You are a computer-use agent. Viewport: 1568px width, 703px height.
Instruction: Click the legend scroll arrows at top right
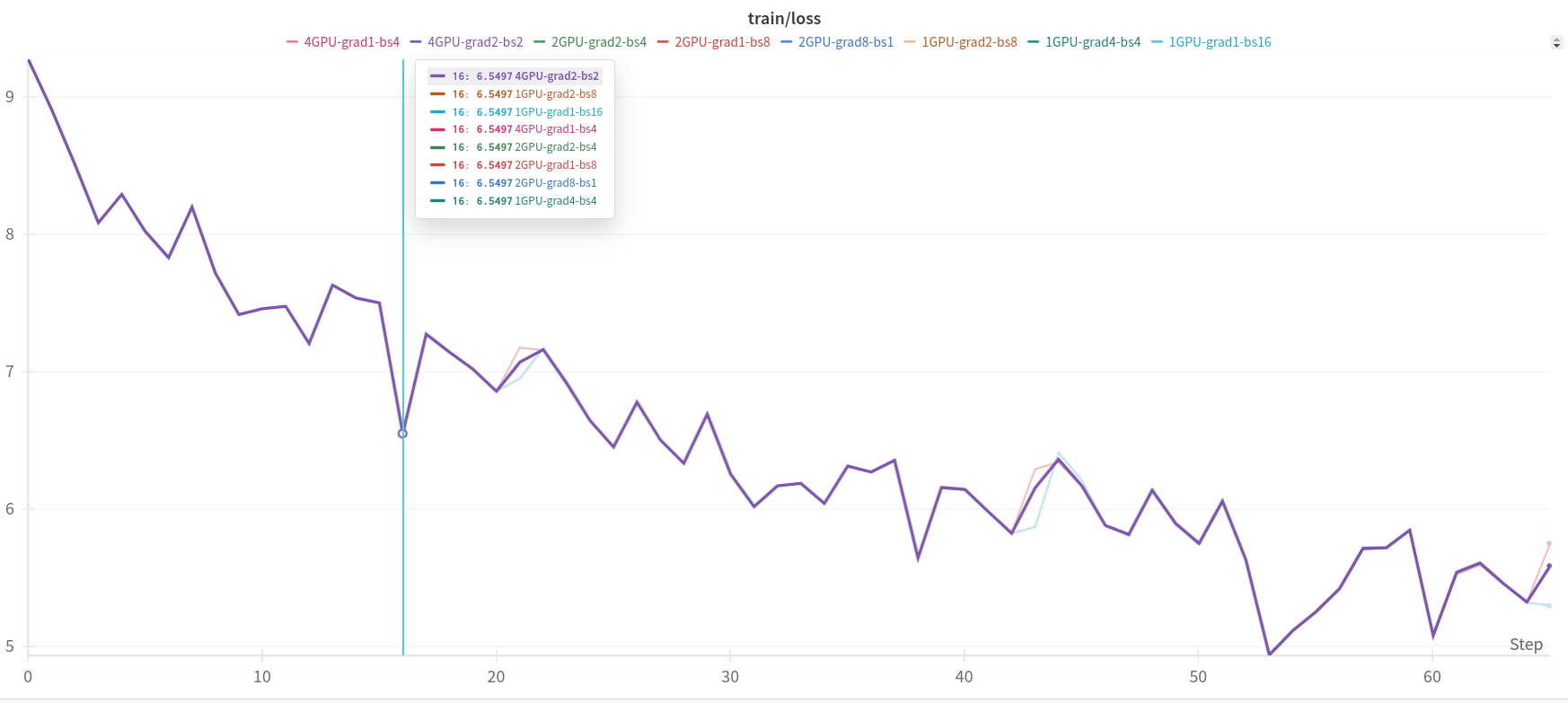point(1556,42)
